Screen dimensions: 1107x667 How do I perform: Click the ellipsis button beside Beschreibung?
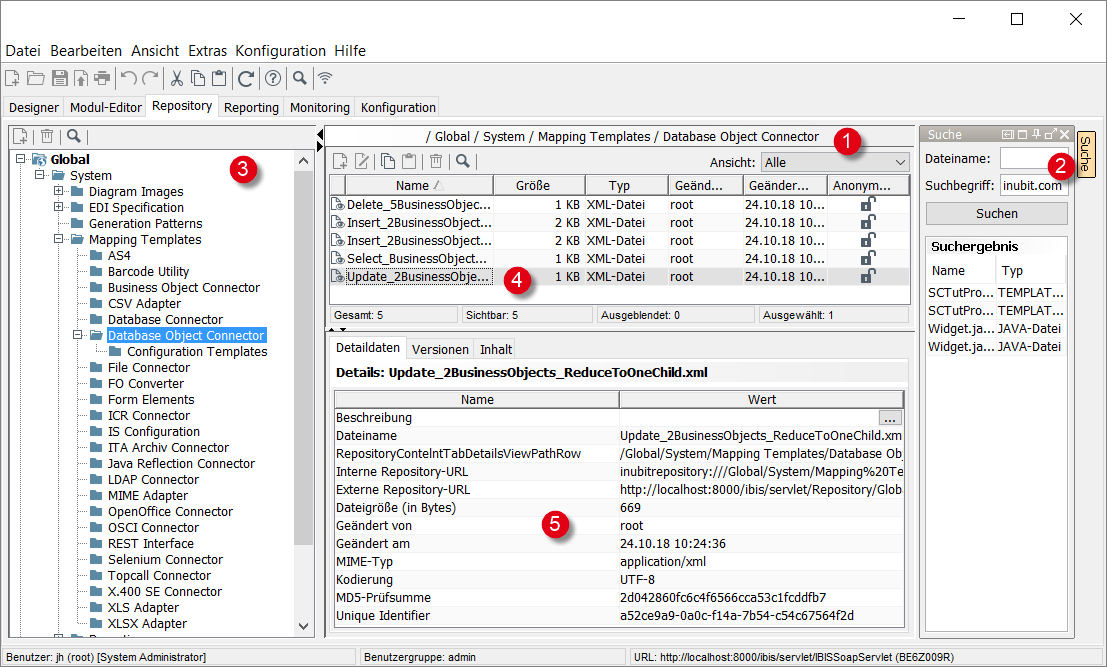pyautogui.click(x=890, y=418)
